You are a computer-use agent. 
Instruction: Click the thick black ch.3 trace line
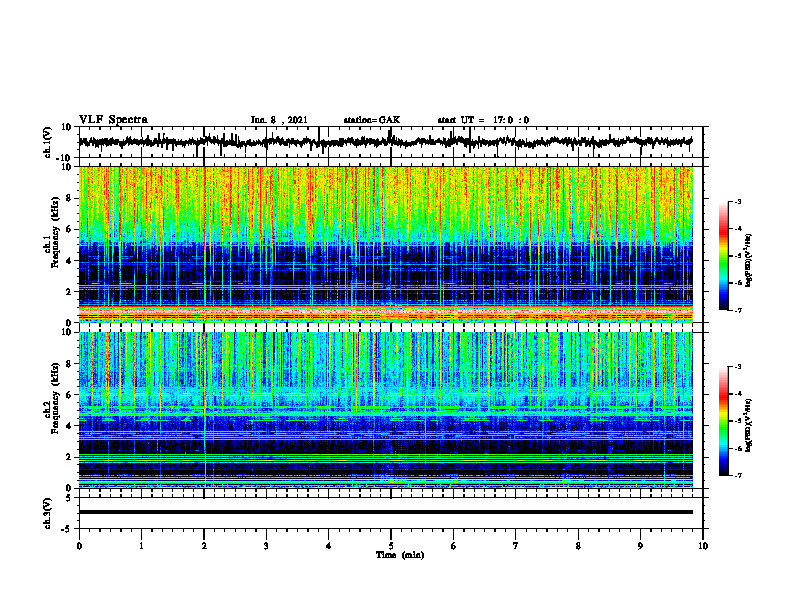point(385,512)
